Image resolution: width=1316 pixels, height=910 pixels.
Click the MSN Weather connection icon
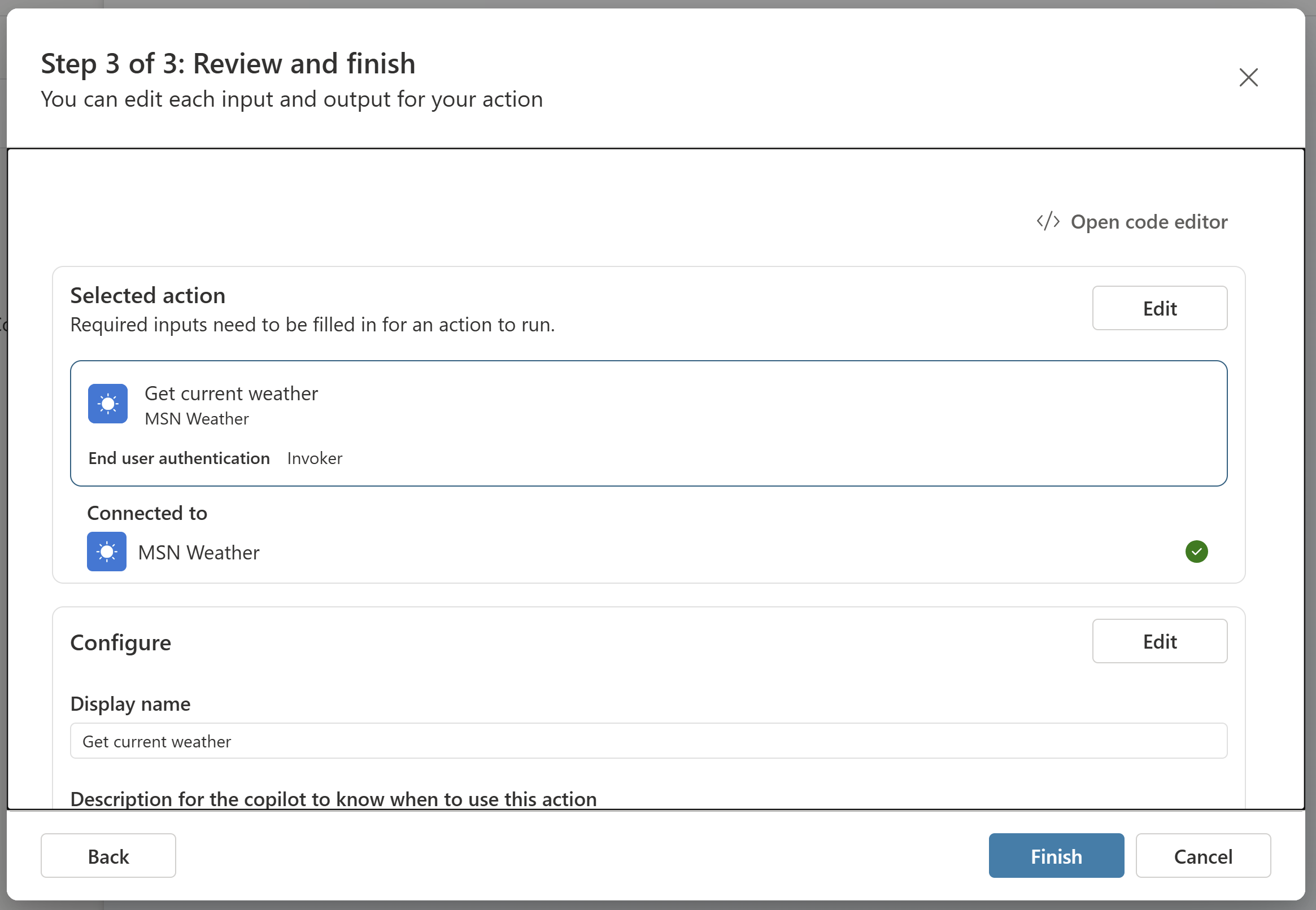pos(107,552)
